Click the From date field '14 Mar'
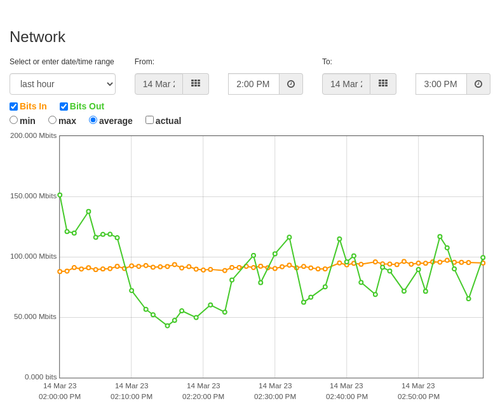This screenshot has height=403, width=500. pyautogui.click(x=159, y=84)
